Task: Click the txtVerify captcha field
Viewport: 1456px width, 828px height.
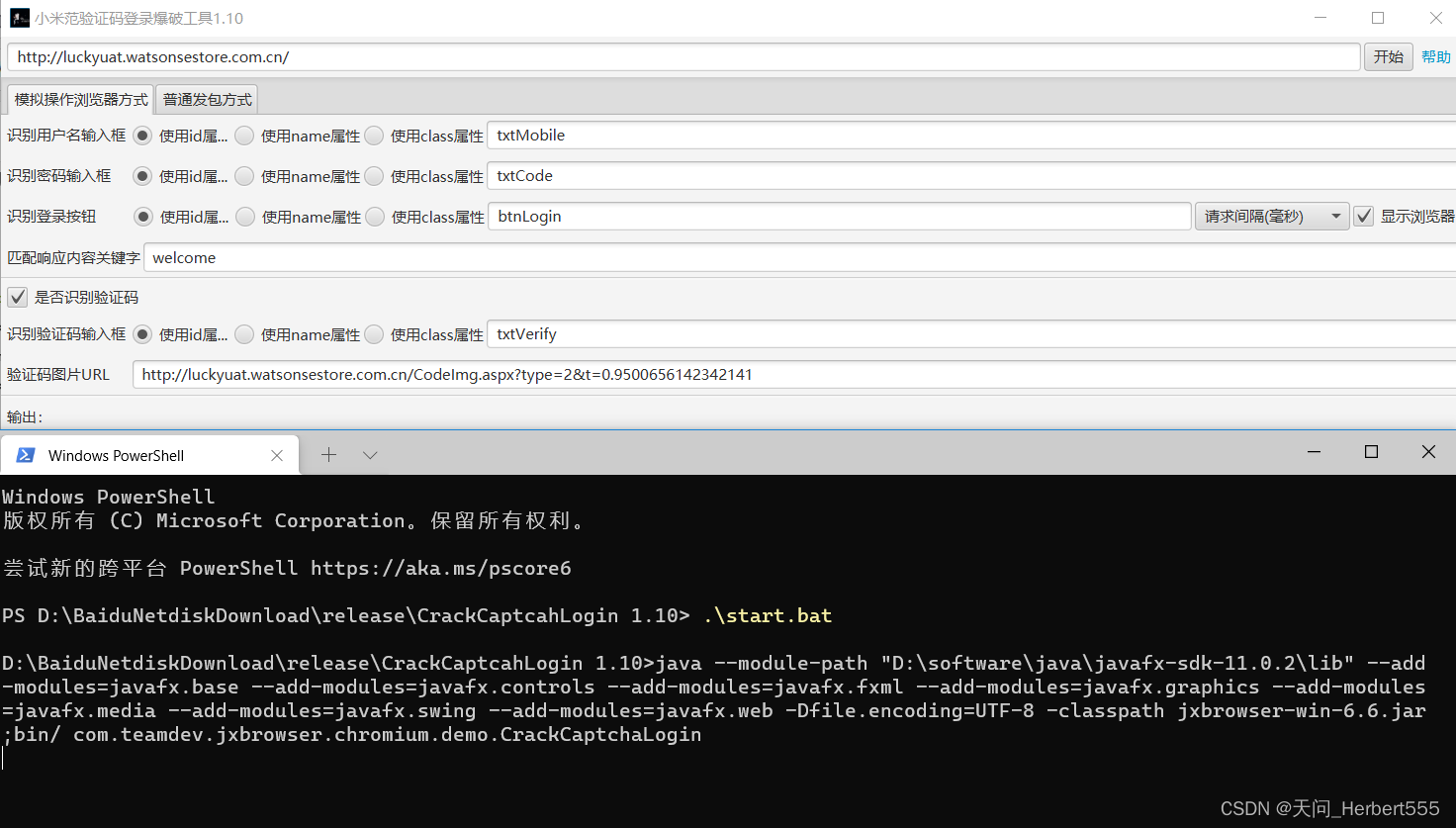Action: (x=972, y=334)
